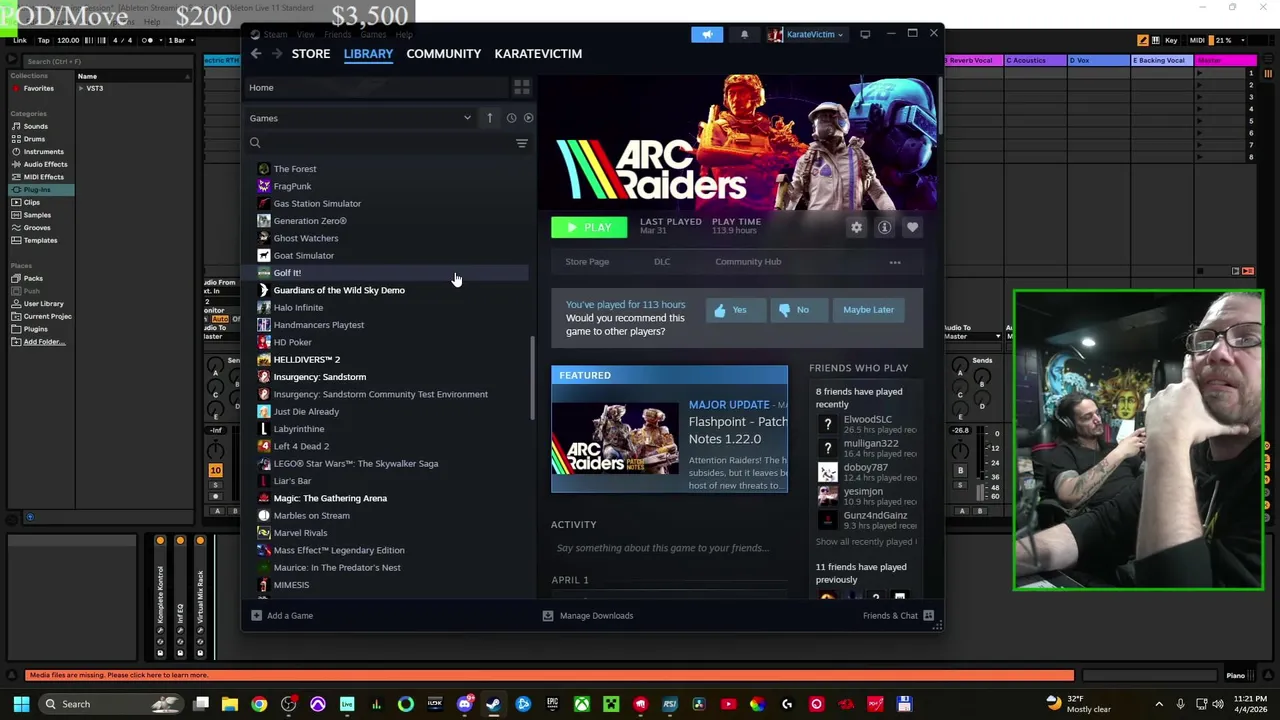Click Add a Game plus icon
Viewport: 1280px width, 720px height.
tap(256, 615)
